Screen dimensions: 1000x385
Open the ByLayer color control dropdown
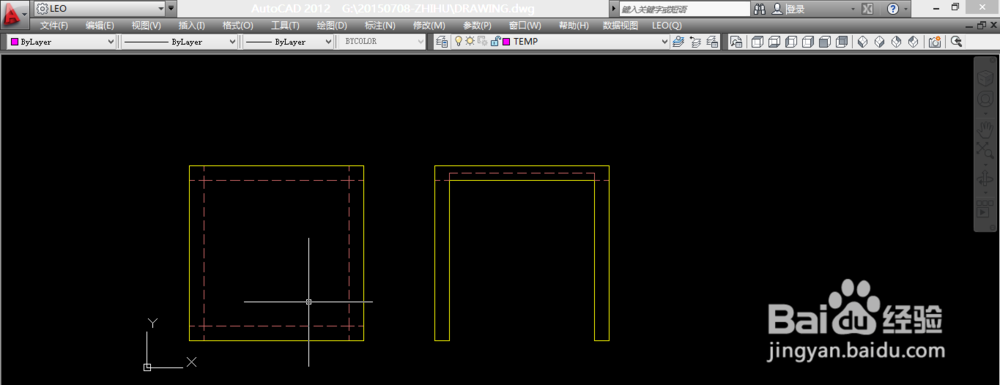pyautogui.click(x=61, y=41)
